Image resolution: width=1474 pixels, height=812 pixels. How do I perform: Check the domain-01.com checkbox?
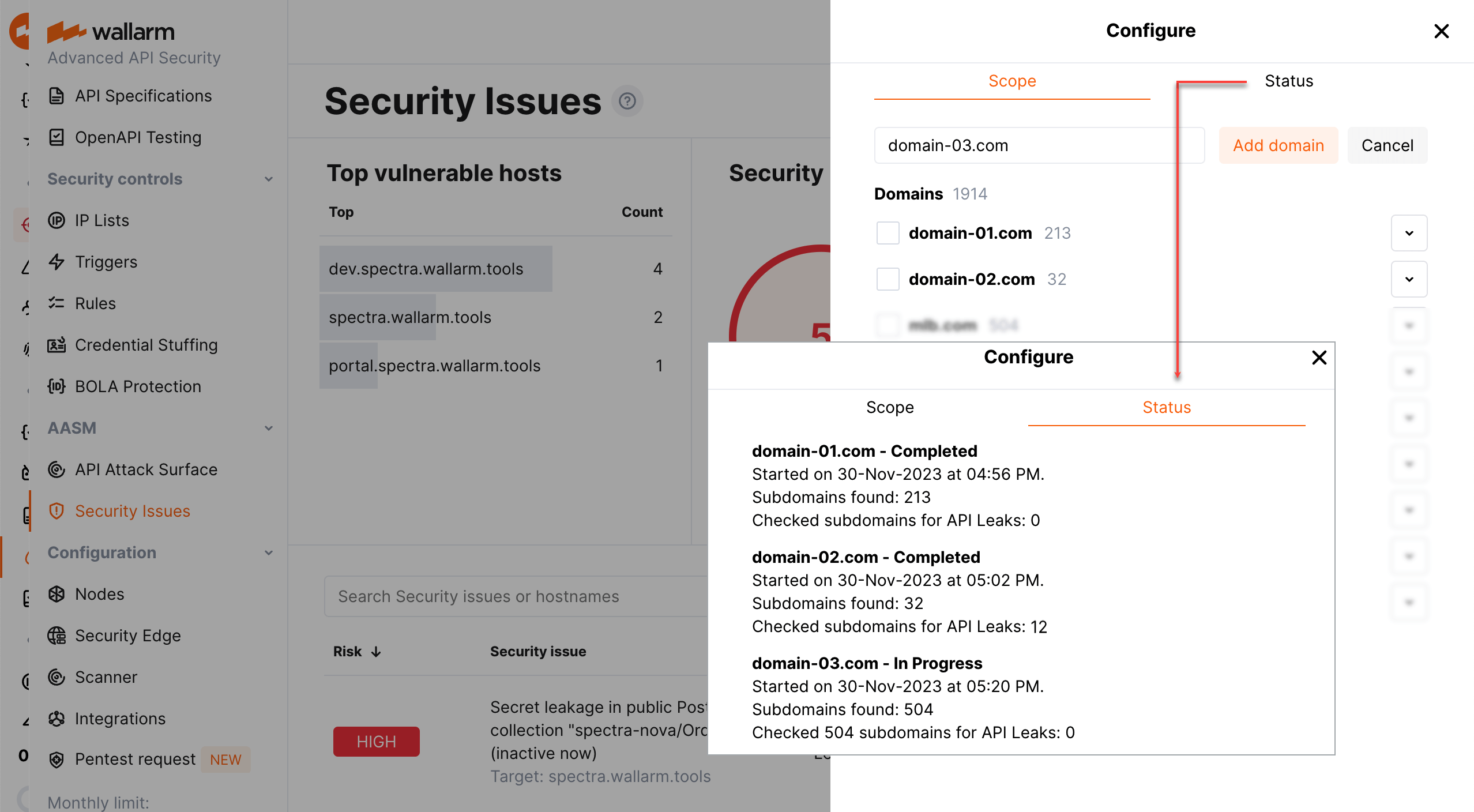[888, 233]
